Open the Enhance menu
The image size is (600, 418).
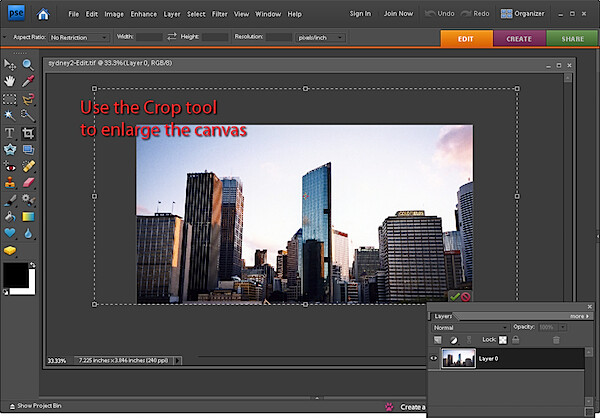[x=143, y=14]
